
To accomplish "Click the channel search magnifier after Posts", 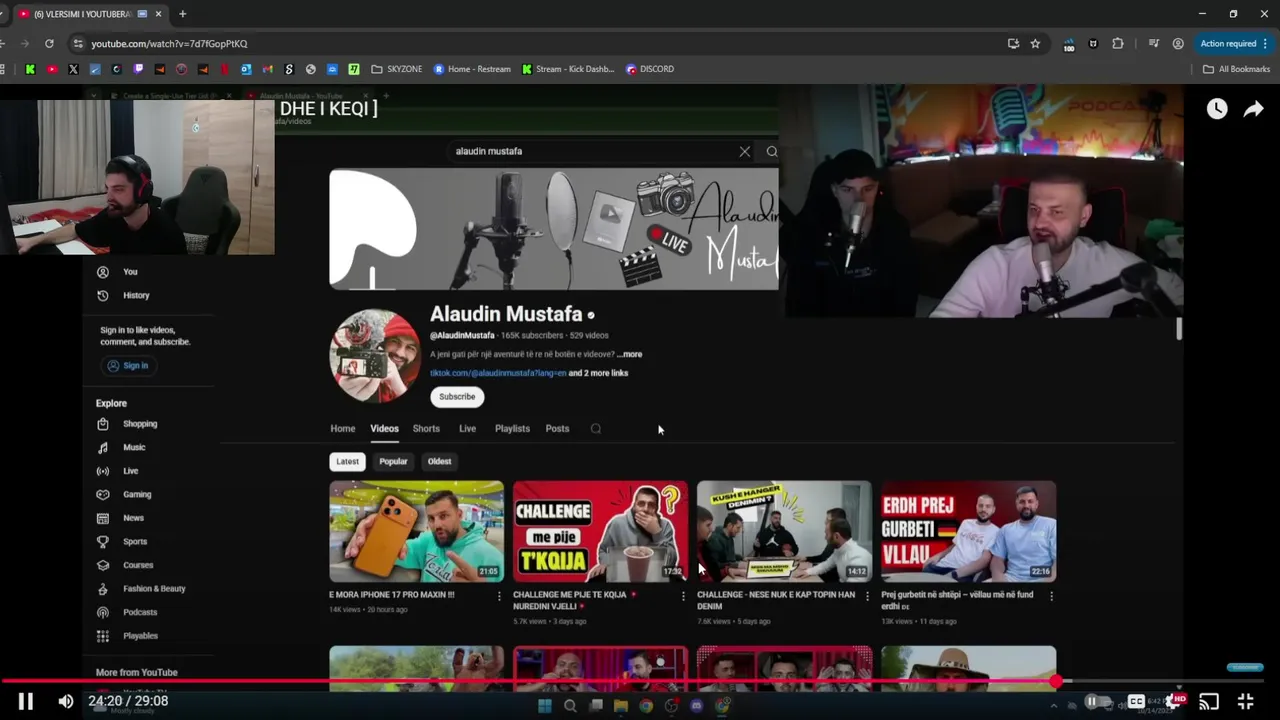I will coord(596,428).
